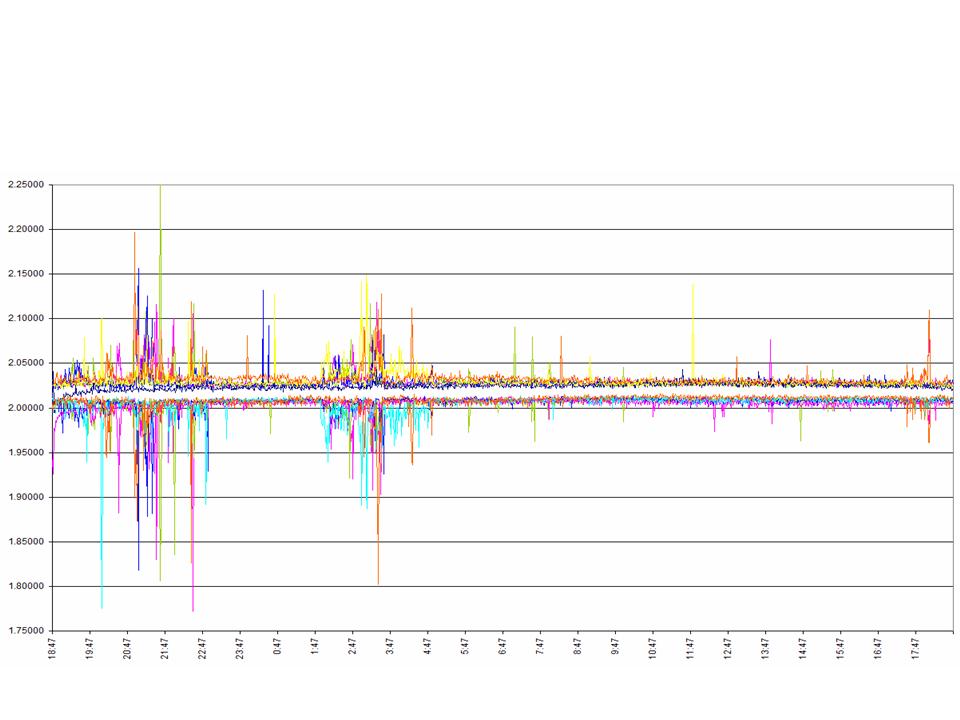The width and height of the screenshot is (960, 720).
Task: Click the 13:47 time axis label
Action: click(x=765, y=648)
